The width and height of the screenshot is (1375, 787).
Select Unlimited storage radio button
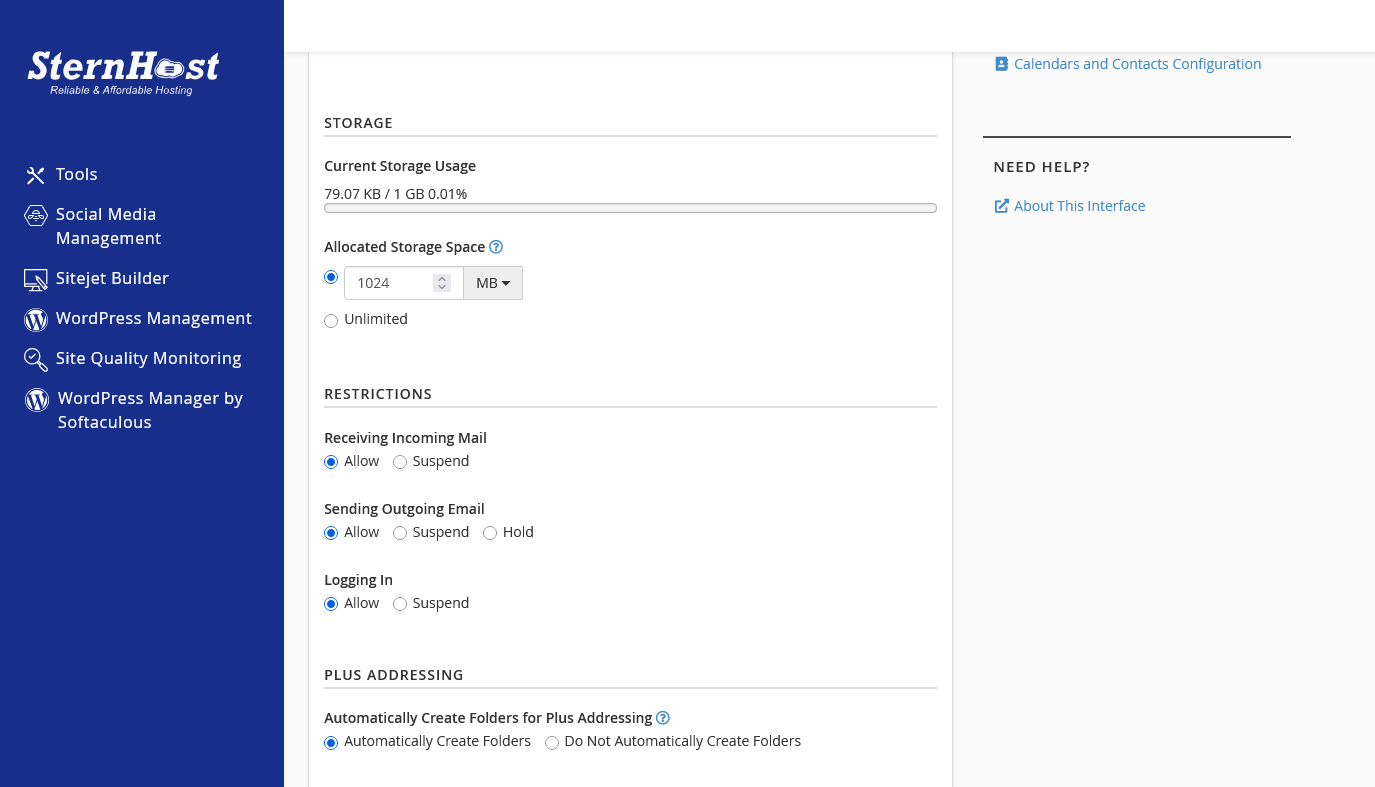331,321
